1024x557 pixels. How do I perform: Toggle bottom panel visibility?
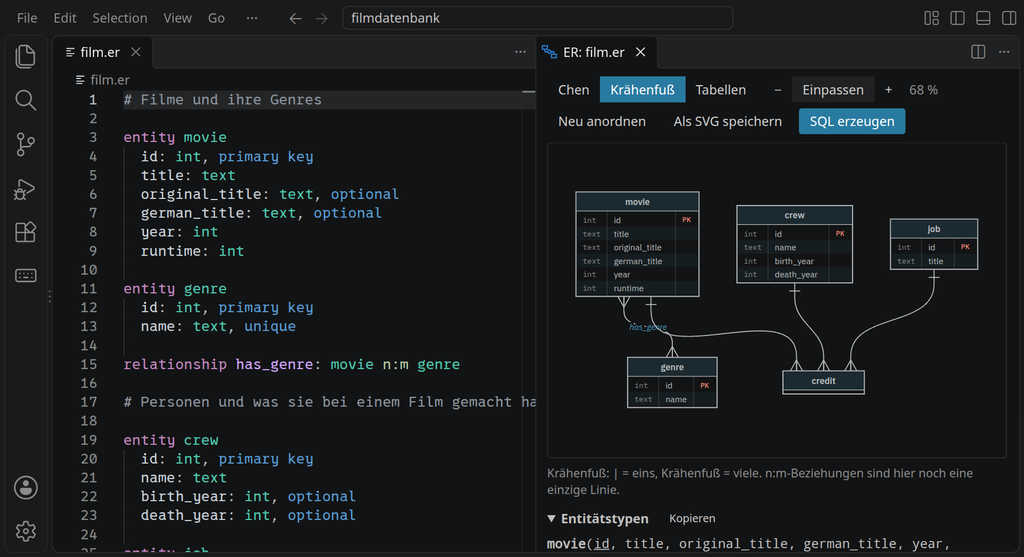point(983,18)
